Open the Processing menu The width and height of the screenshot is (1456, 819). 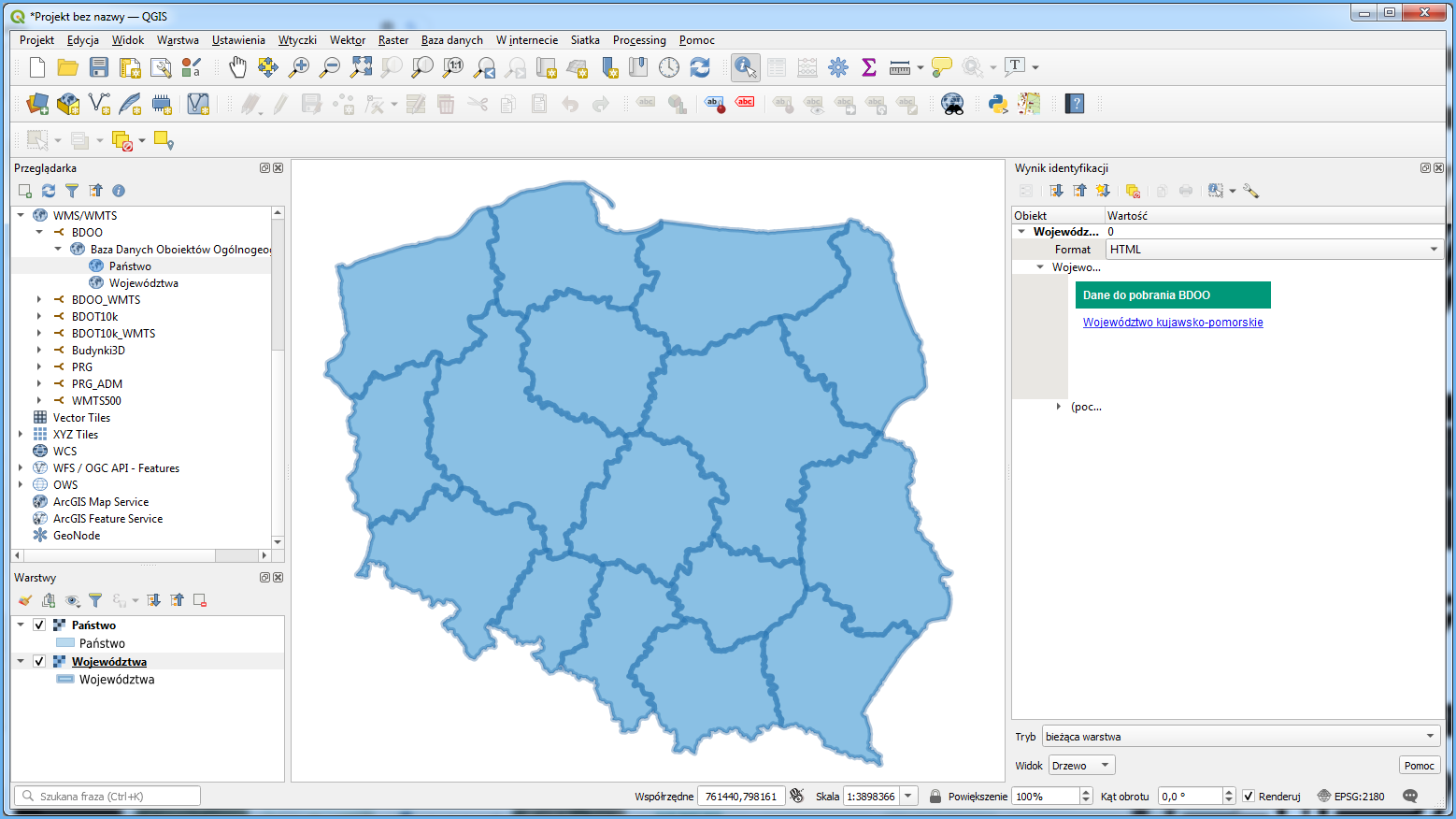pos(639,40)
